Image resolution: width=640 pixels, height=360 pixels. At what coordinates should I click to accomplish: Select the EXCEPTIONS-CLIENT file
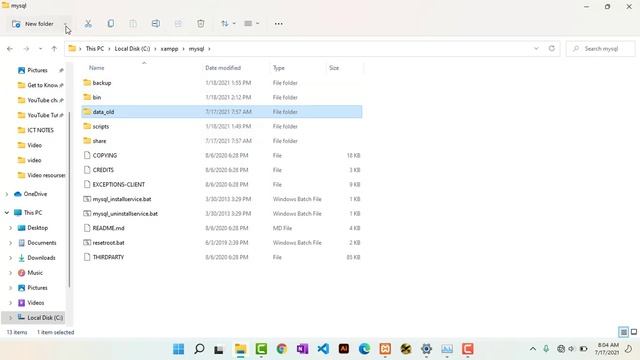222,184
